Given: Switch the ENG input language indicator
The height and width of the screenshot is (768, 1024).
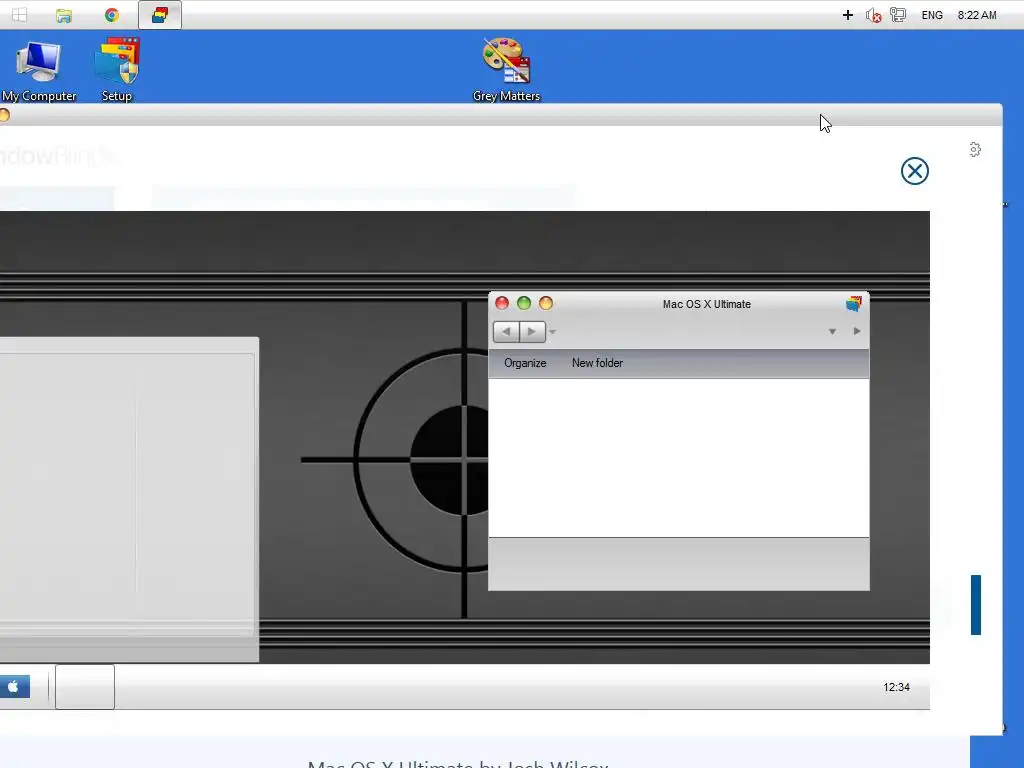Looking at the screenshot, I should [932, 15].
